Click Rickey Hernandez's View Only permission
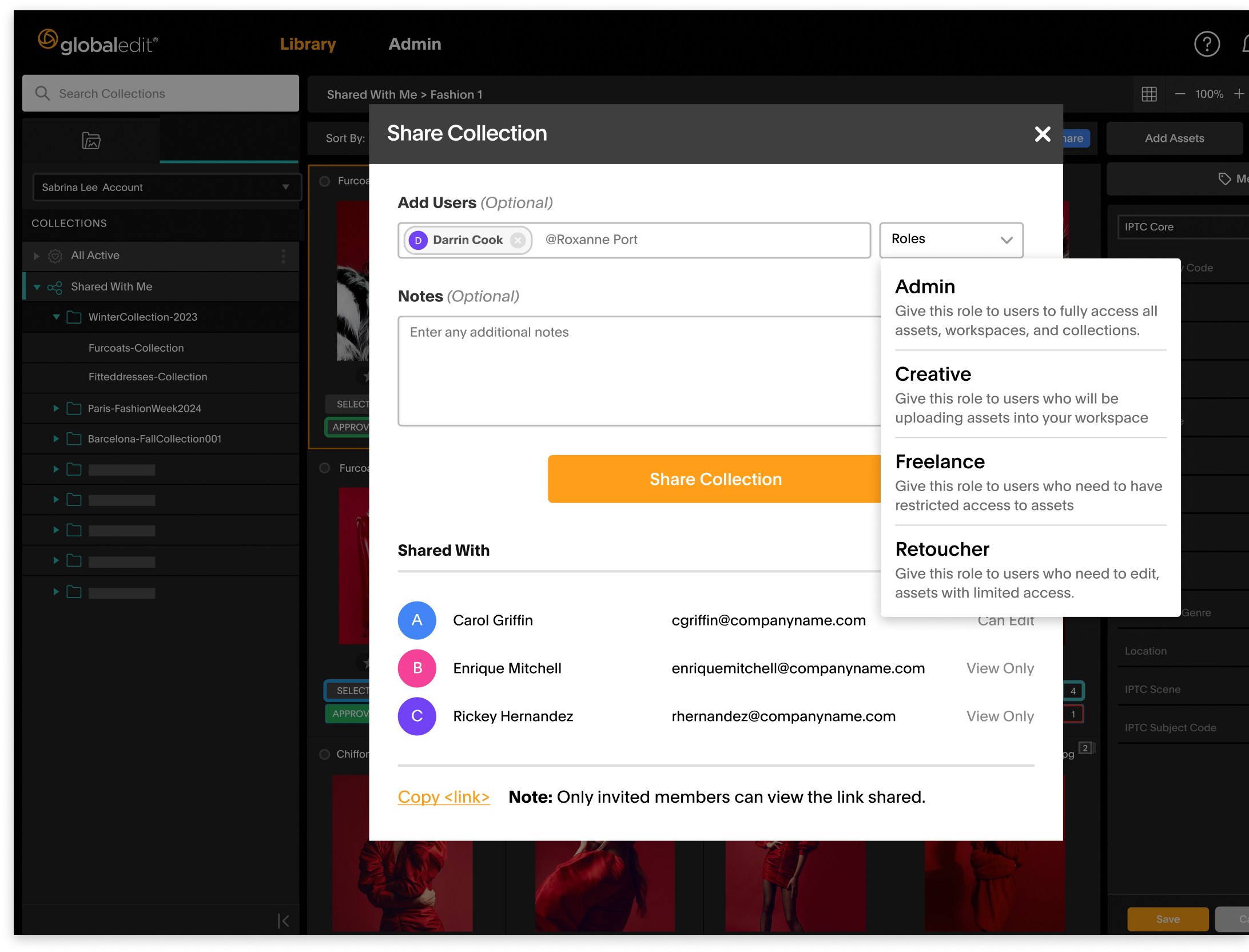The image size is (1249, 952). click(x=1000, y=716)
